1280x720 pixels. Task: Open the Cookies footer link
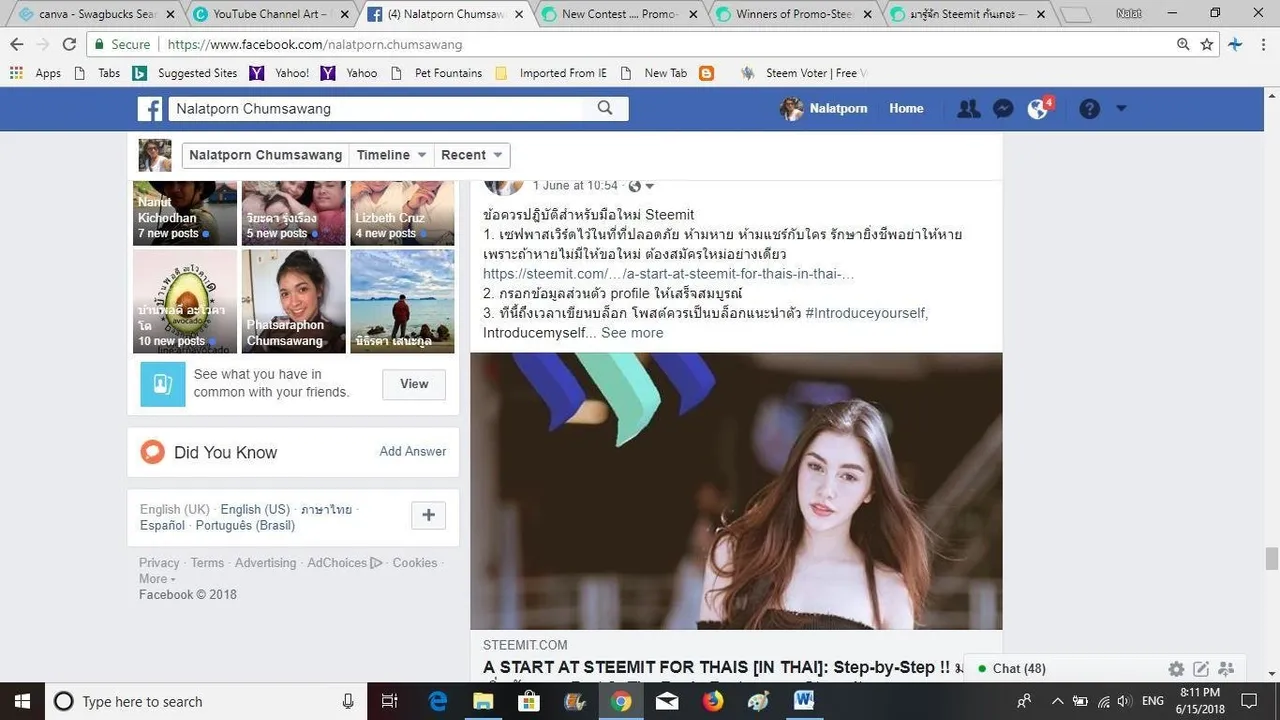click(x=415, y=563)
